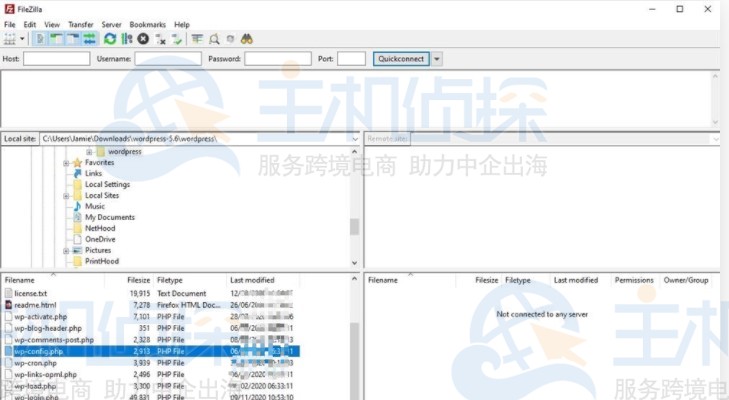The height and width of the screenshot is (400, 729).
Task: Reconnect to the last server
Action: [177, 40]
